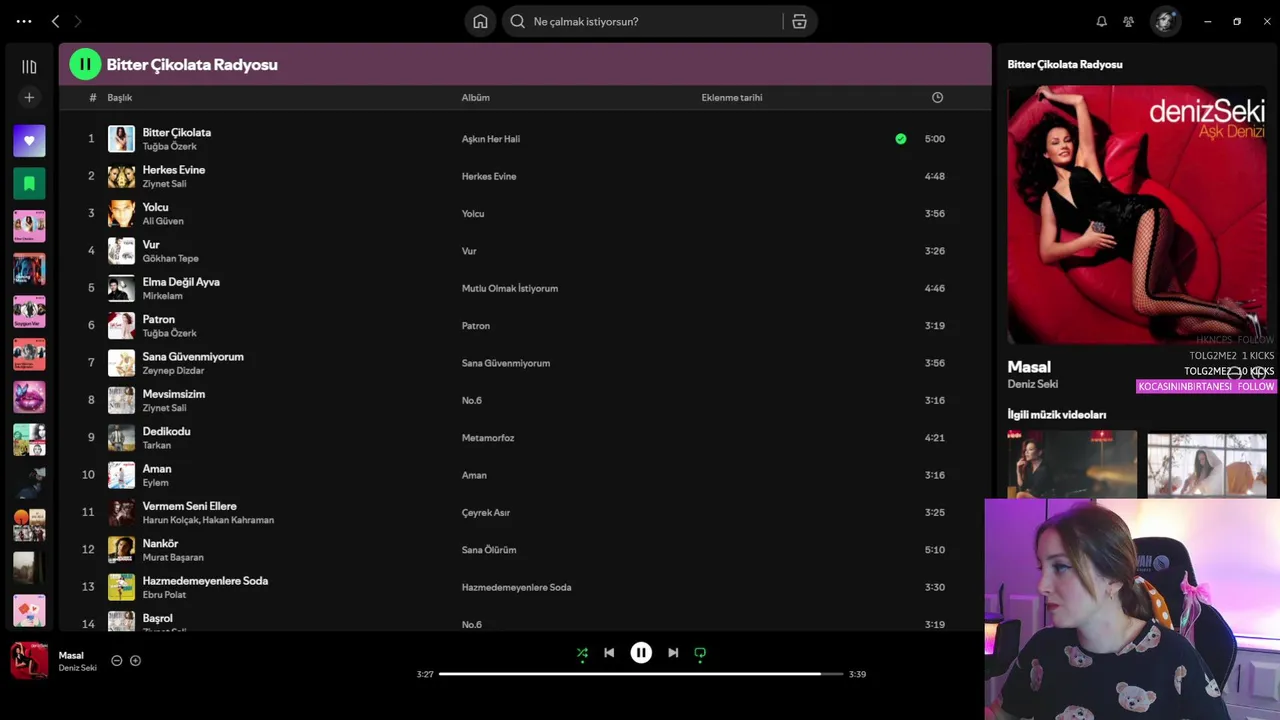
Task: Click Dedikodu track cover thumbnail
Action: 121,438
